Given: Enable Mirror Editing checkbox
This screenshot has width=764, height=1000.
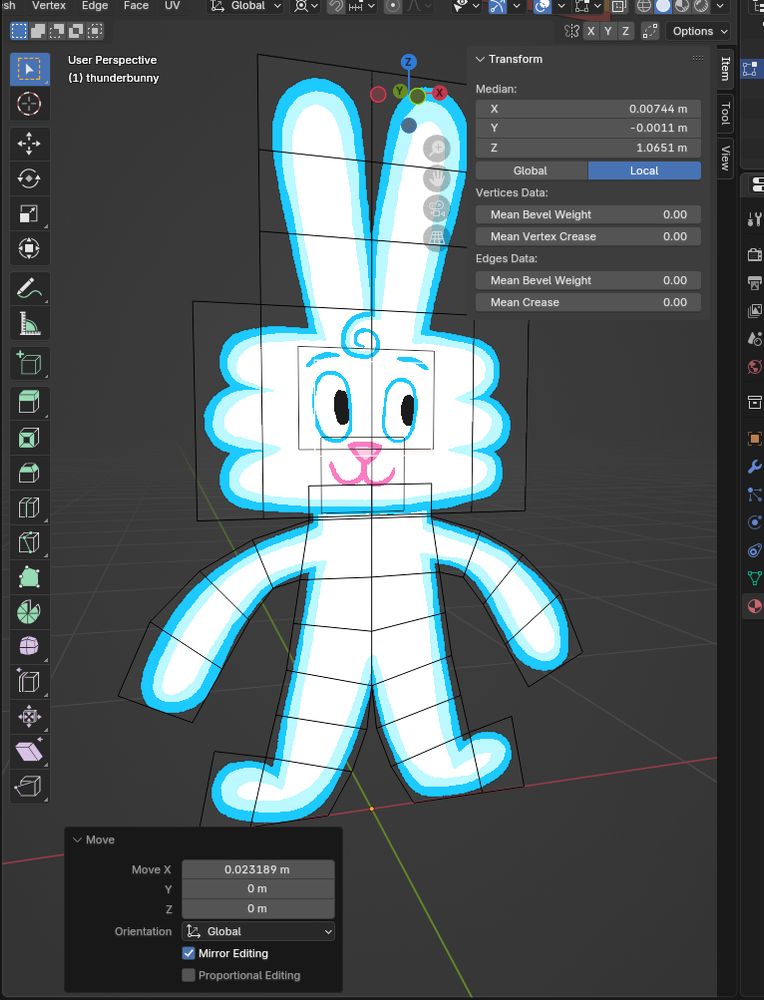Looking at the screenshot, I should click(x=189, y=953).
